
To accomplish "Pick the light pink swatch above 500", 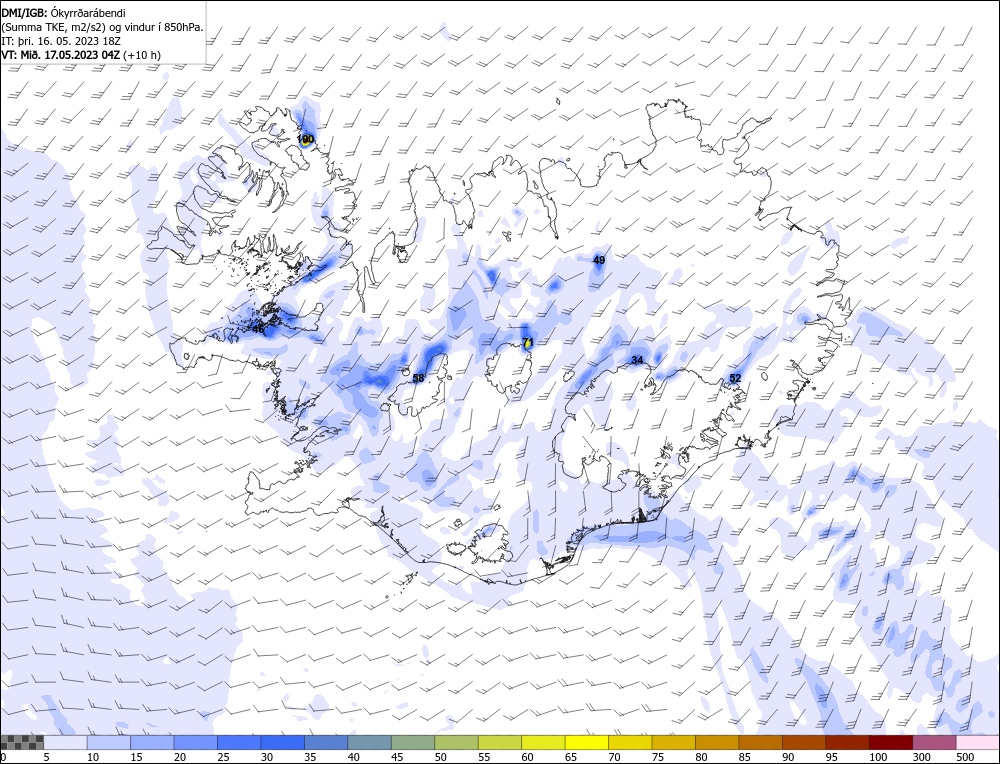I will tap(976, 742).
